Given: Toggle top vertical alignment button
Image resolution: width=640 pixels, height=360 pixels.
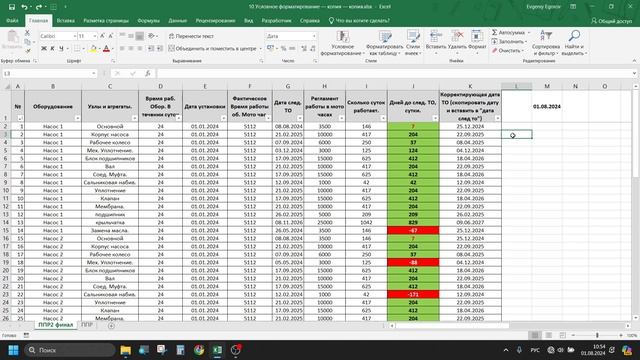Looking at the screenshot, I should tap(122, 36).
